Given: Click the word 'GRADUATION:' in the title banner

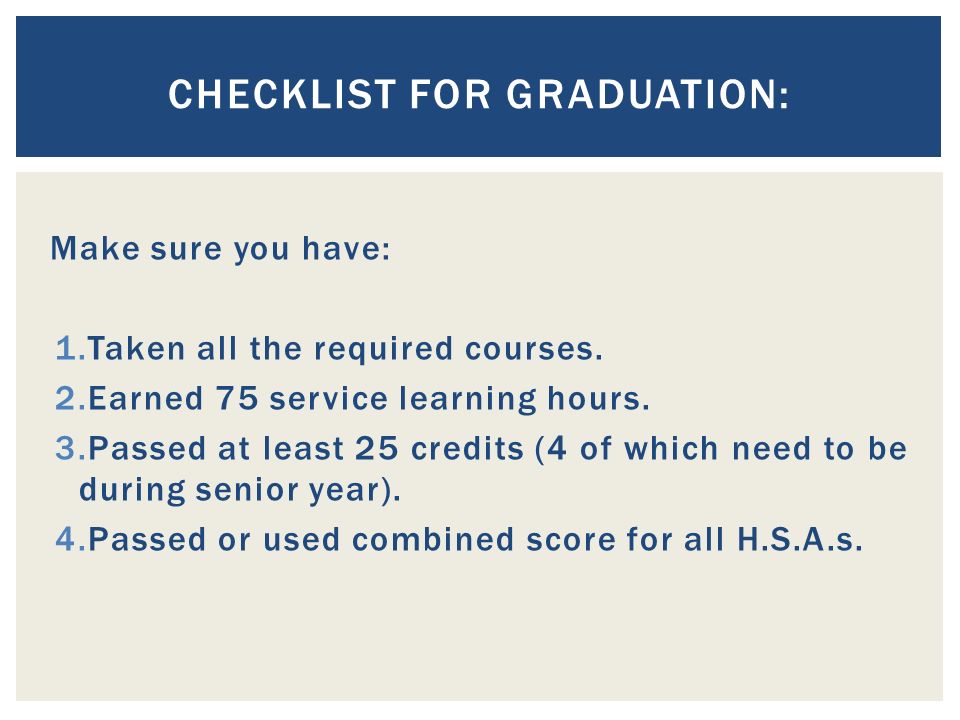Looking at the screenshot, I should pos(648,94).
